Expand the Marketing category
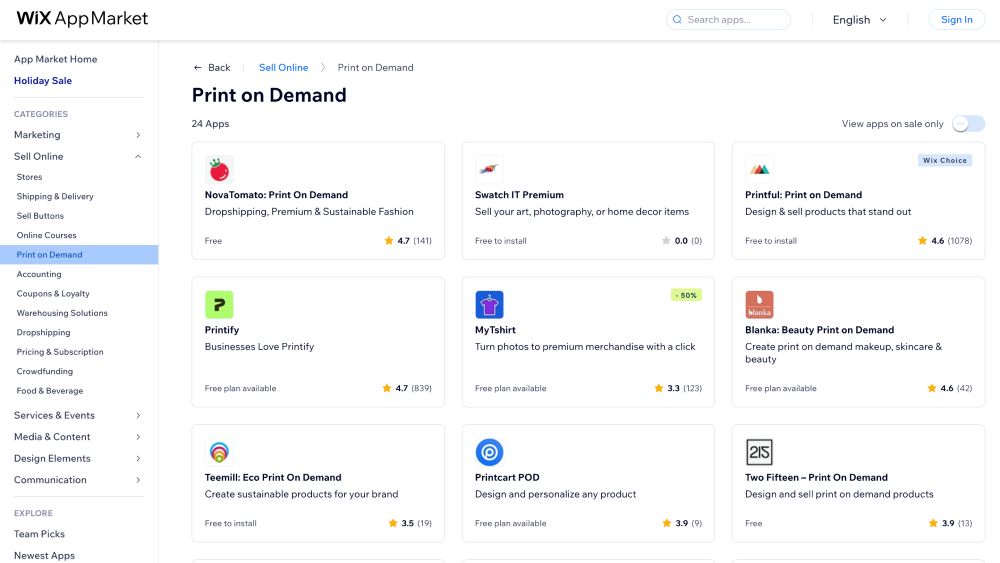1000x563 pixels. tap(138, 135)
